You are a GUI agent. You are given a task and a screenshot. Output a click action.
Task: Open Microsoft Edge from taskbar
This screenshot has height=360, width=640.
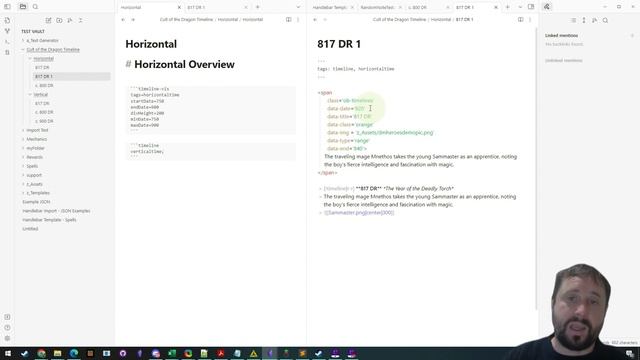click(x=74, y=353)
